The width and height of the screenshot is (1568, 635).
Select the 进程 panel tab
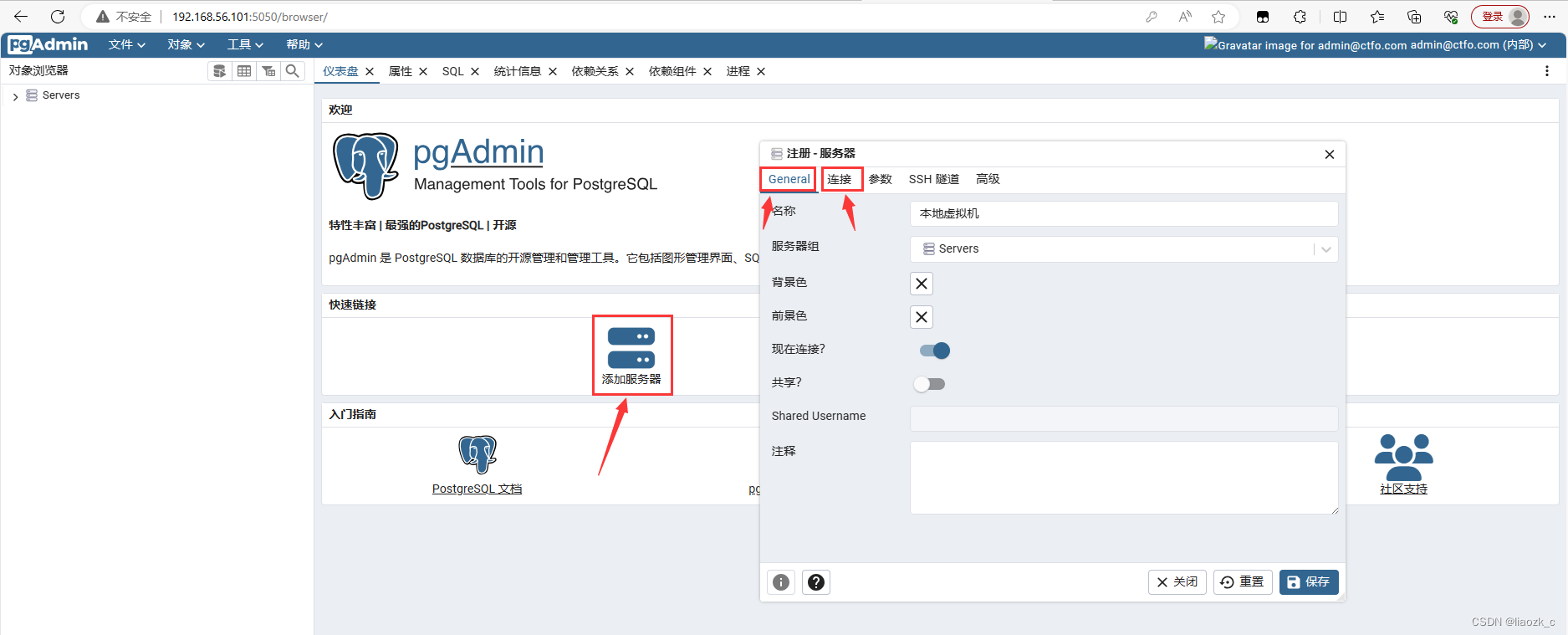tap(738, 72)
